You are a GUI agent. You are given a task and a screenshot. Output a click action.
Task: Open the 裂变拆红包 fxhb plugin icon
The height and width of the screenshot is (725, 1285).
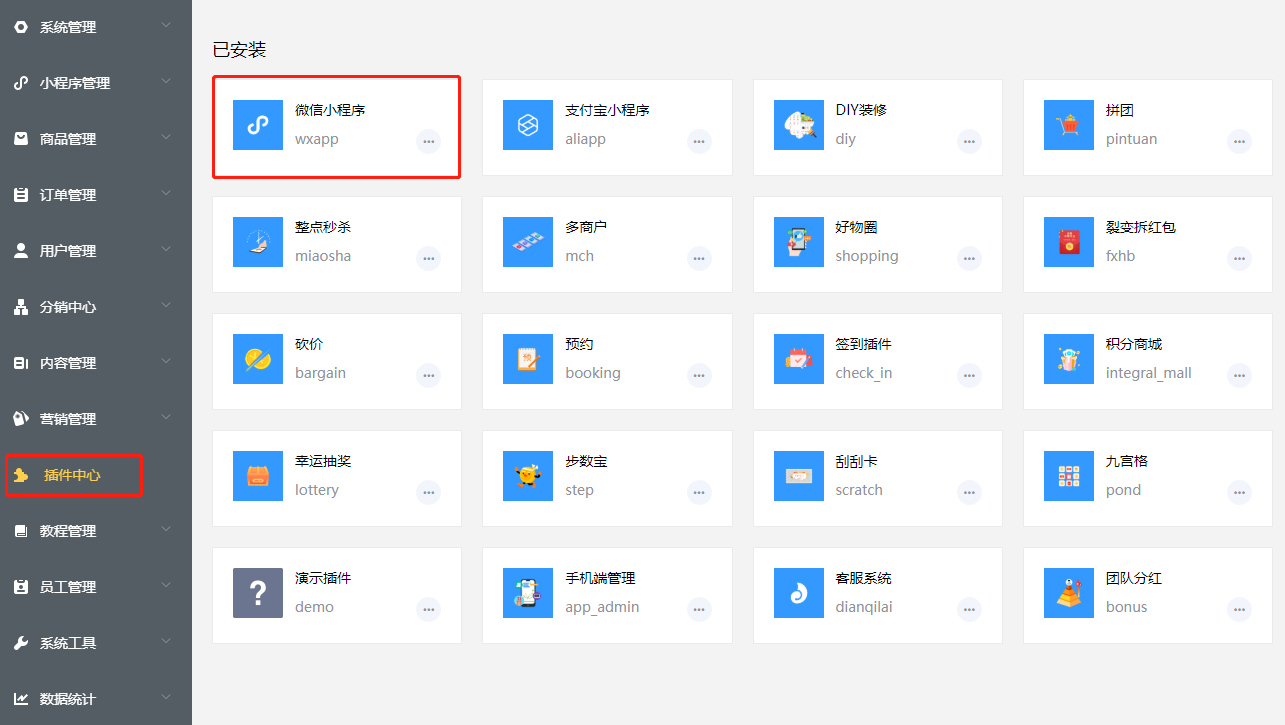click(x=1069, y=242)
